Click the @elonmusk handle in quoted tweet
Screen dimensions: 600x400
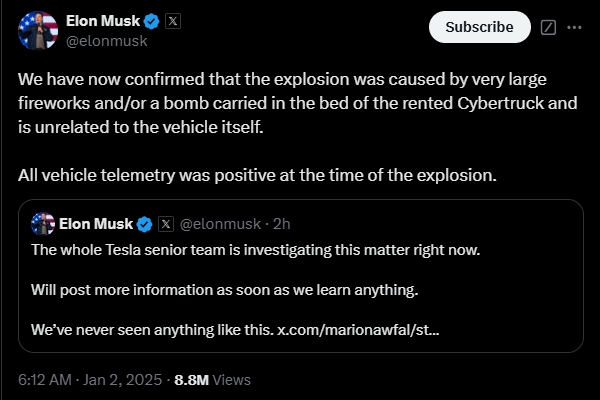[220, 222]
